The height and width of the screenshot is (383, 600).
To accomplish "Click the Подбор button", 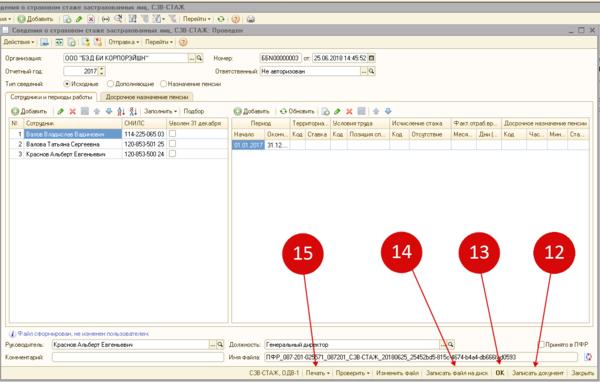I will click(194, 111).
